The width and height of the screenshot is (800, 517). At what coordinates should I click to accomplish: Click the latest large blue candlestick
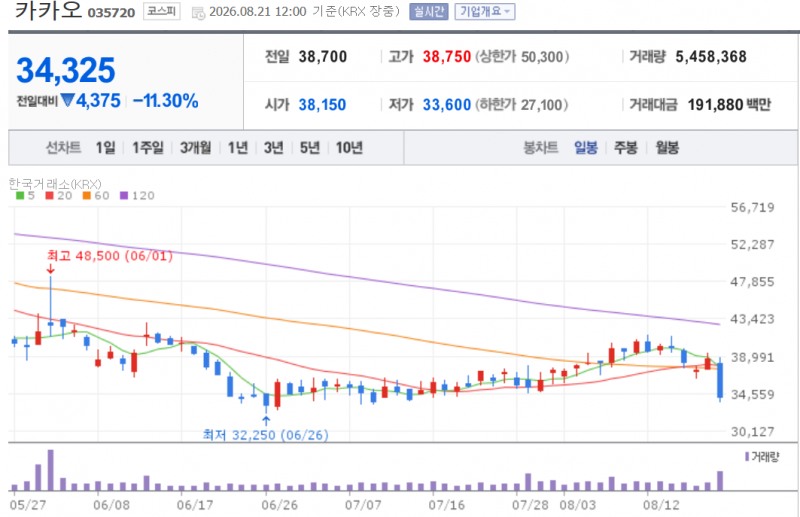[x=720, y=380]
